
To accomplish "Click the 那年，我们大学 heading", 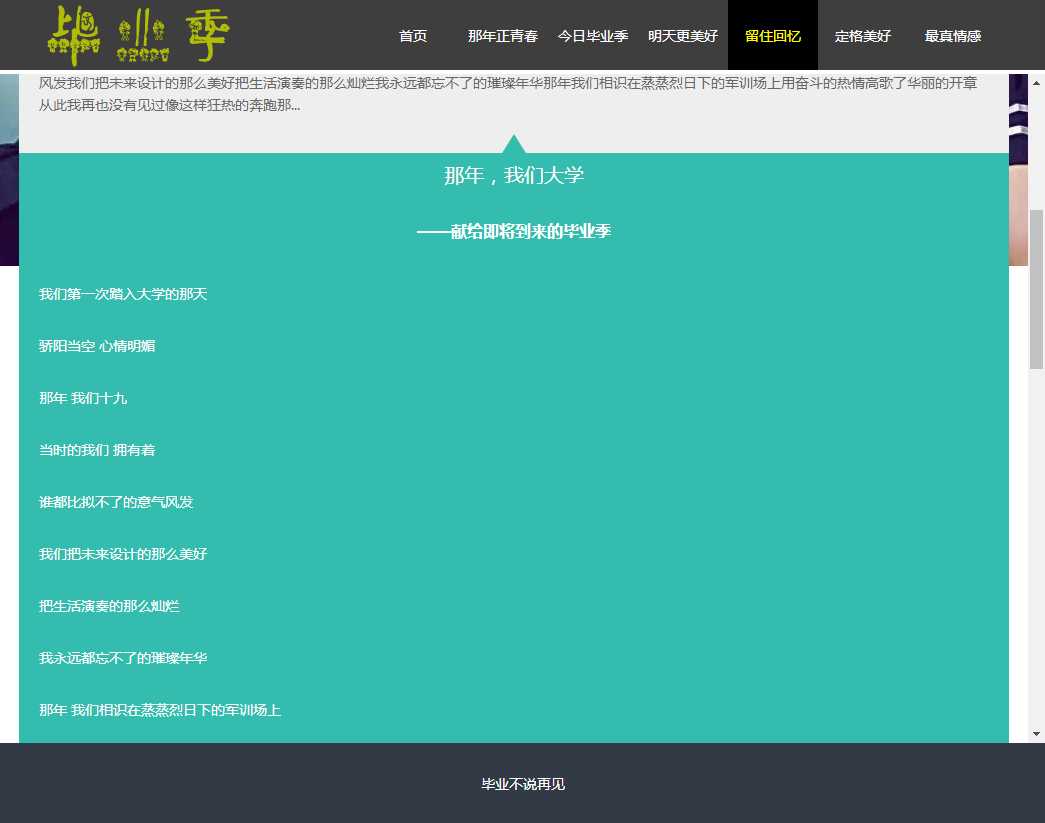I will pos(513,176).
